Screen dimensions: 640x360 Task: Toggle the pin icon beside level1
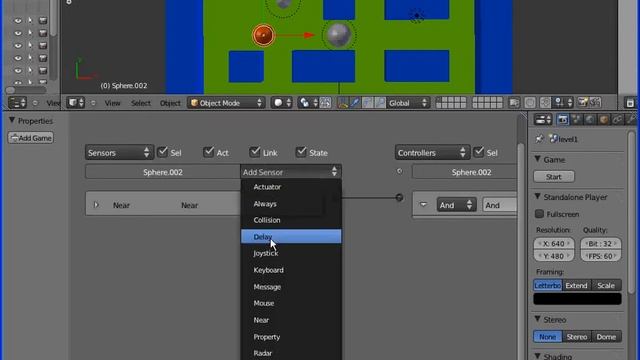[x=540, y=139]
